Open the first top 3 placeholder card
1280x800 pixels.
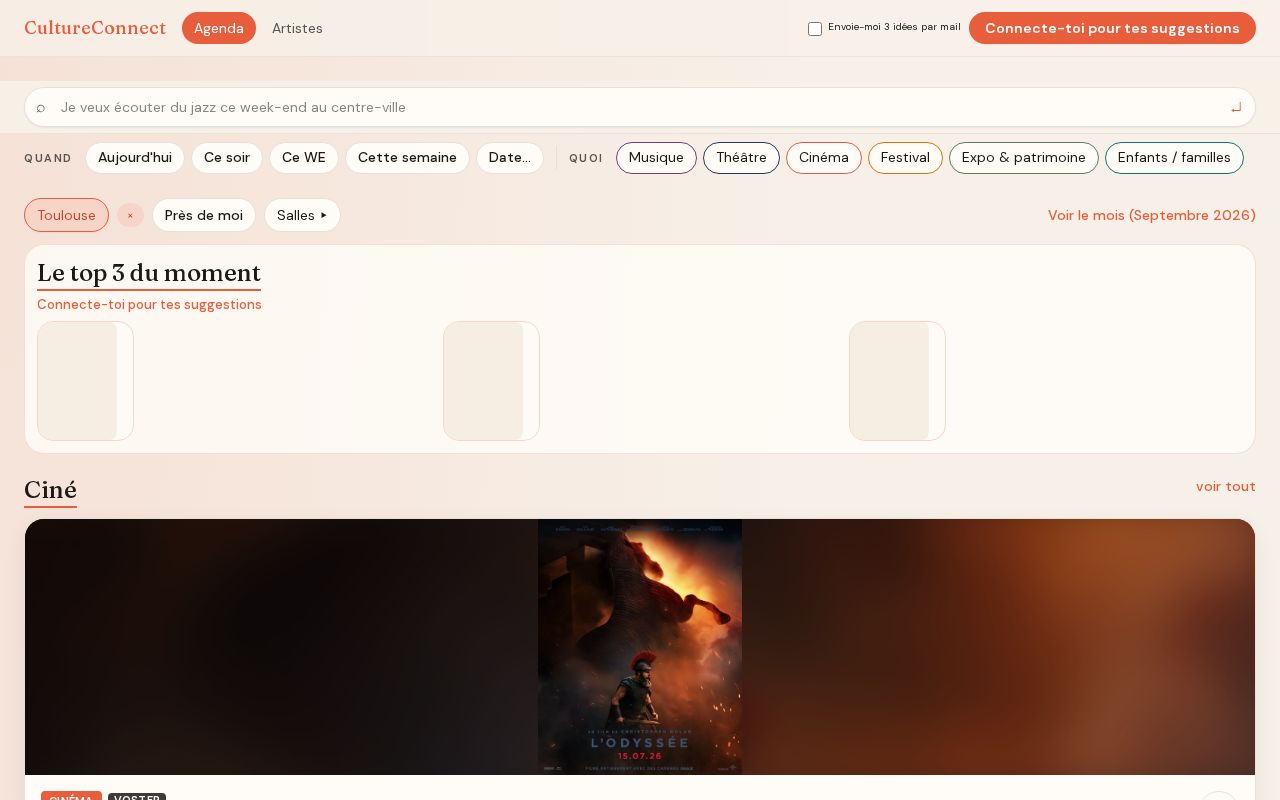click(85, 381)
